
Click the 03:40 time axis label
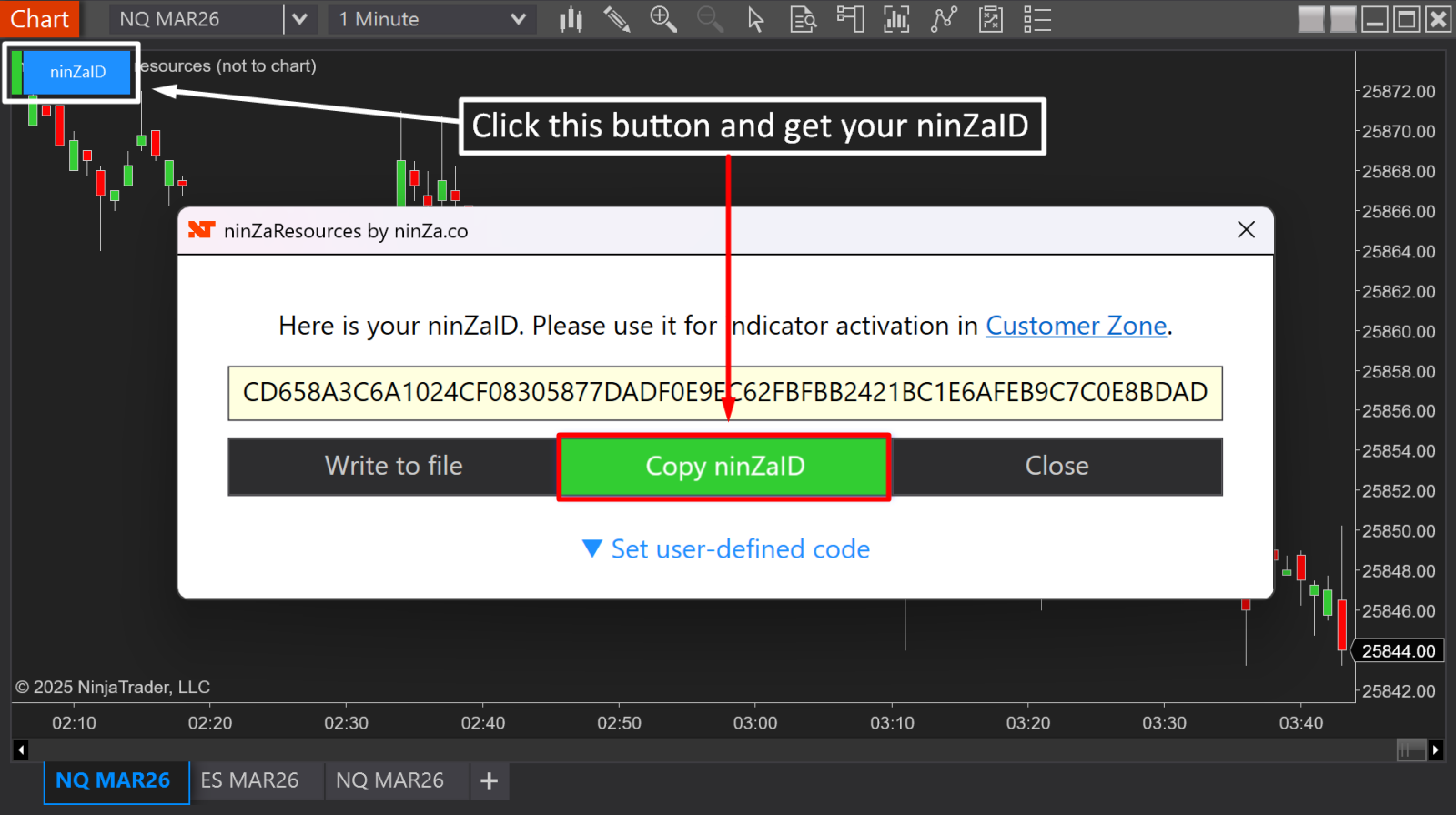(x=1301, y=723)
